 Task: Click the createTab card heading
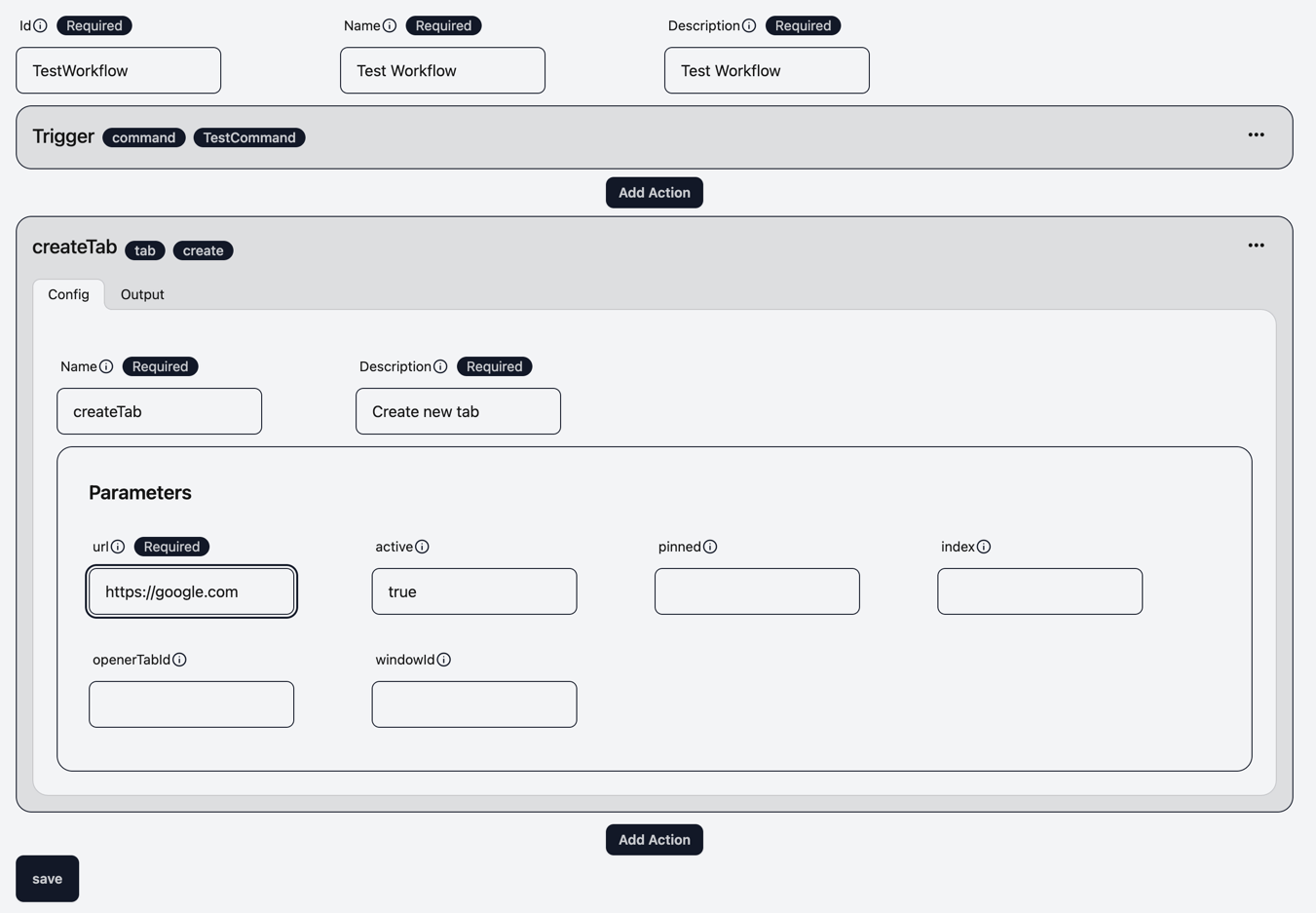tap(75, 247)
